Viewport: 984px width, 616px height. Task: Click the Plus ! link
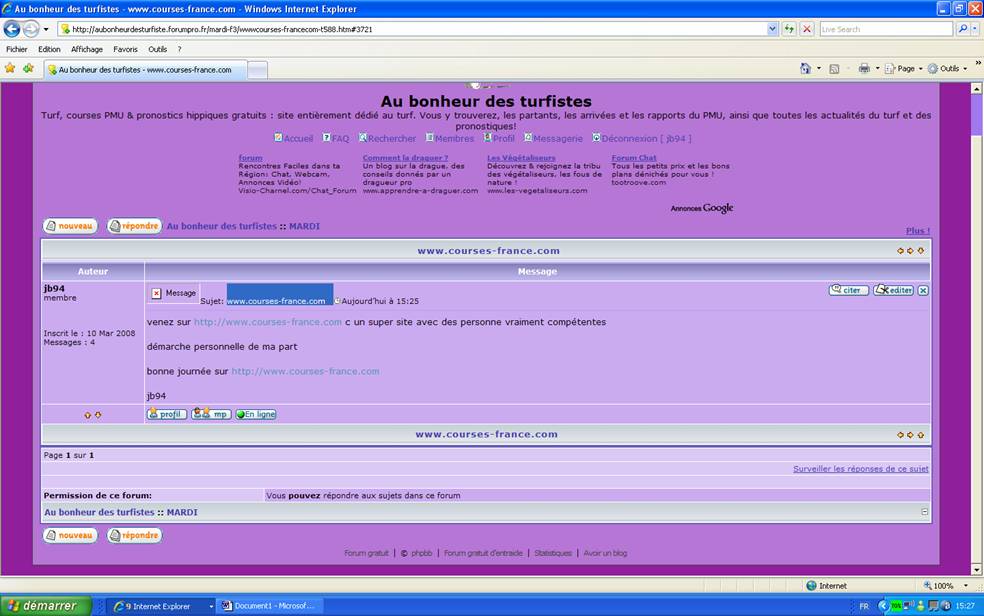click(x=918, y=231)
